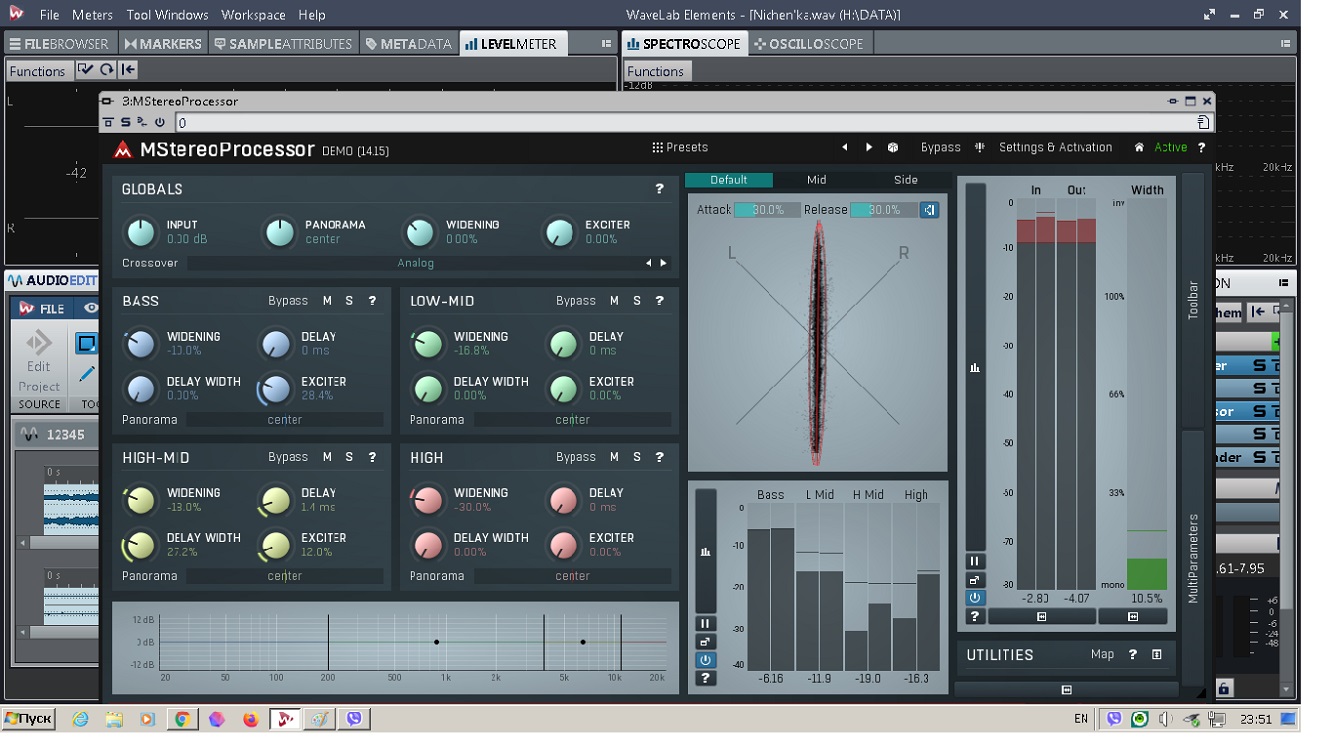Toggle the global Bypass in the plugin header
The height and width of the screenshot is (750, 1333).
(941, 147)
